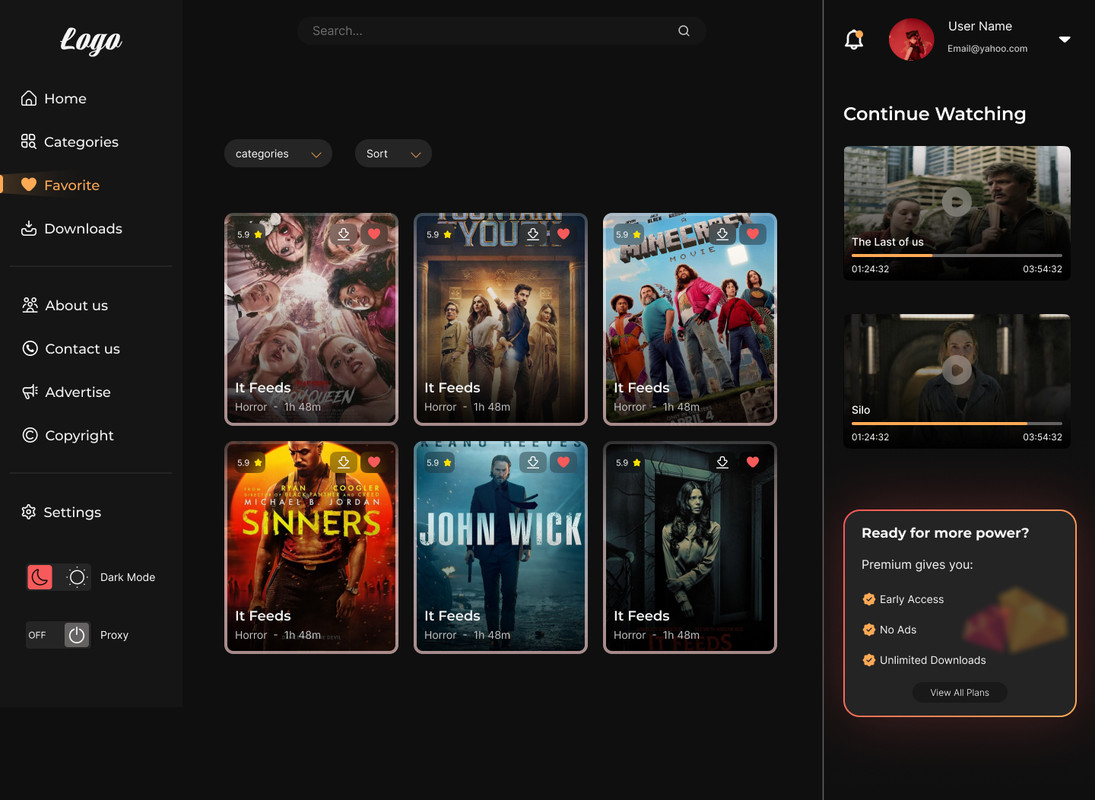1095x800 pixels.
Task: Click the About us people icon
Action: click(x=29, y=305)
